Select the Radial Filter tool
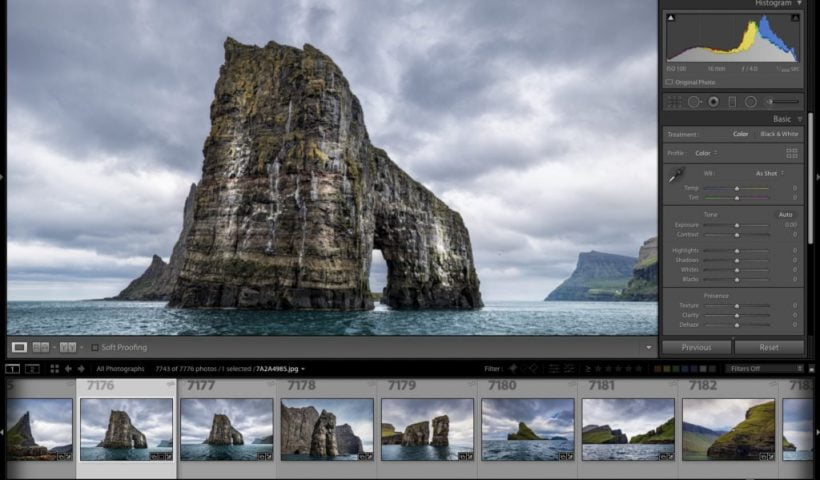 point(750,101)
